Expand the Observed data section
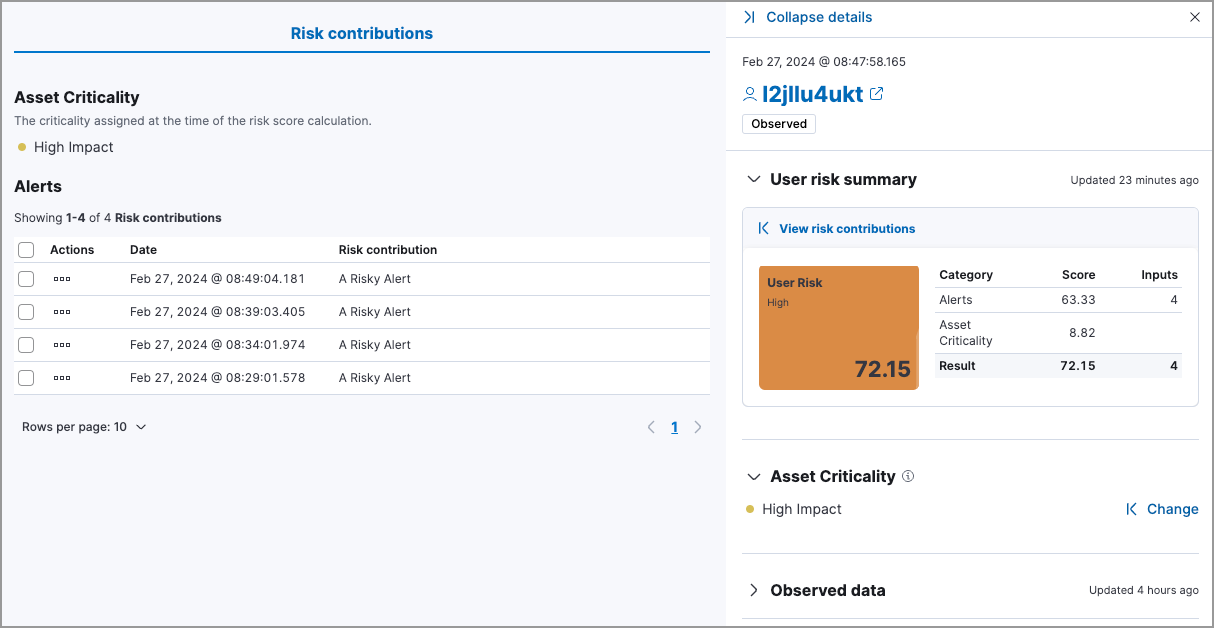The height and width of the screenshot is (628, 1214). [754, 590]
